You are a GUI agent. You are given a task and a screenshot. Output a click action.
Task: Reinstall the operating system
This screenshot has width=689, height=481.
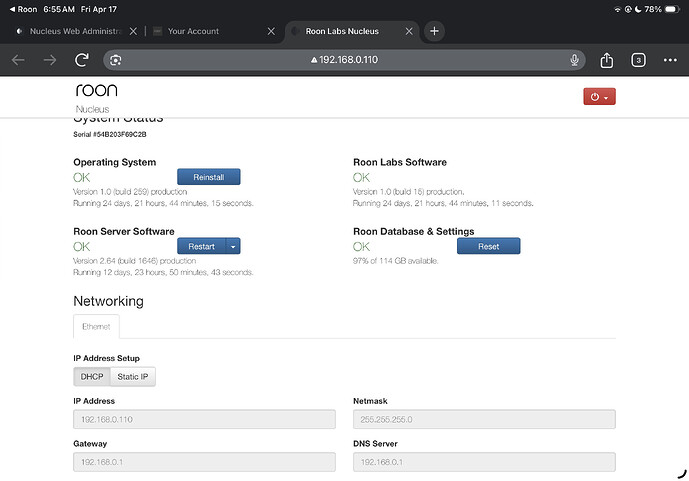point(209,177)
